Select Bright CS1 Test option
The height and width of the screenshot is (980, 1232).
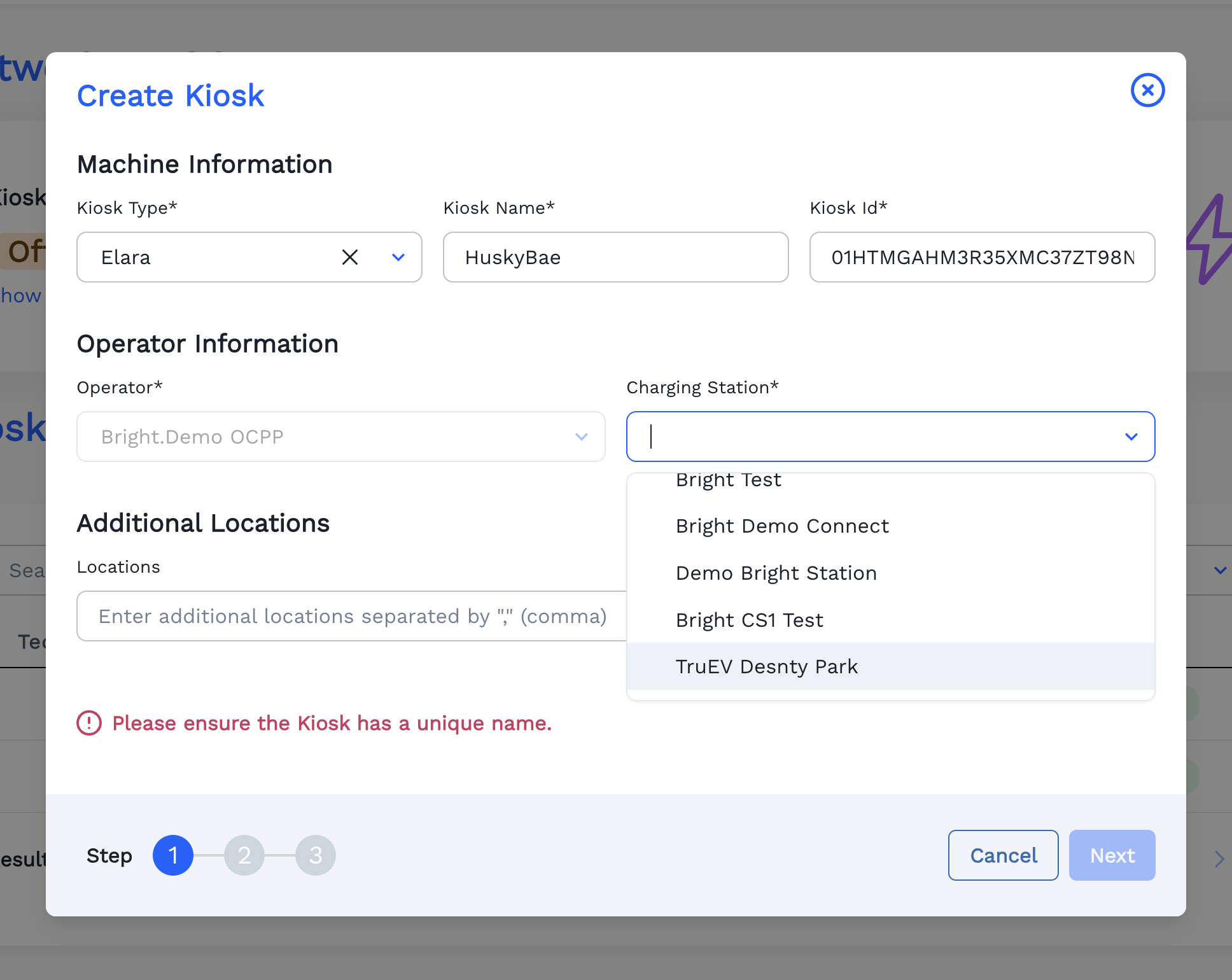749,620
